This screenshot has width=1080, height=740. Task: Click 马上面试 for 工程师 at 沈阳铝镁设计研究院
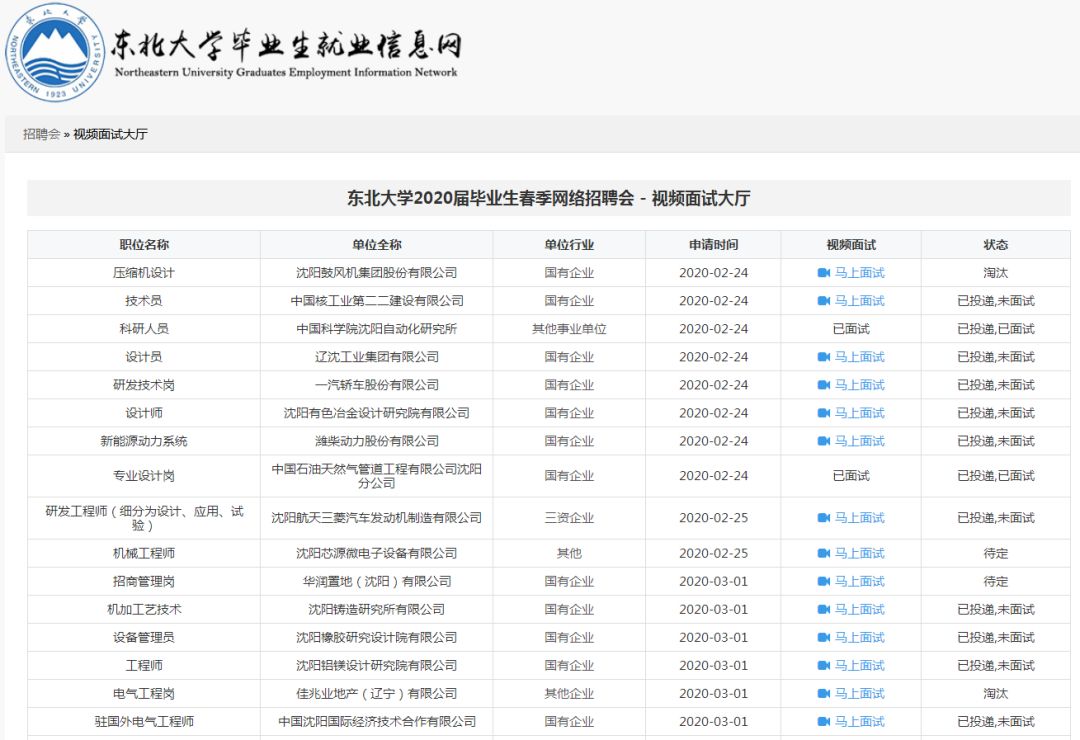coord(858,665)
